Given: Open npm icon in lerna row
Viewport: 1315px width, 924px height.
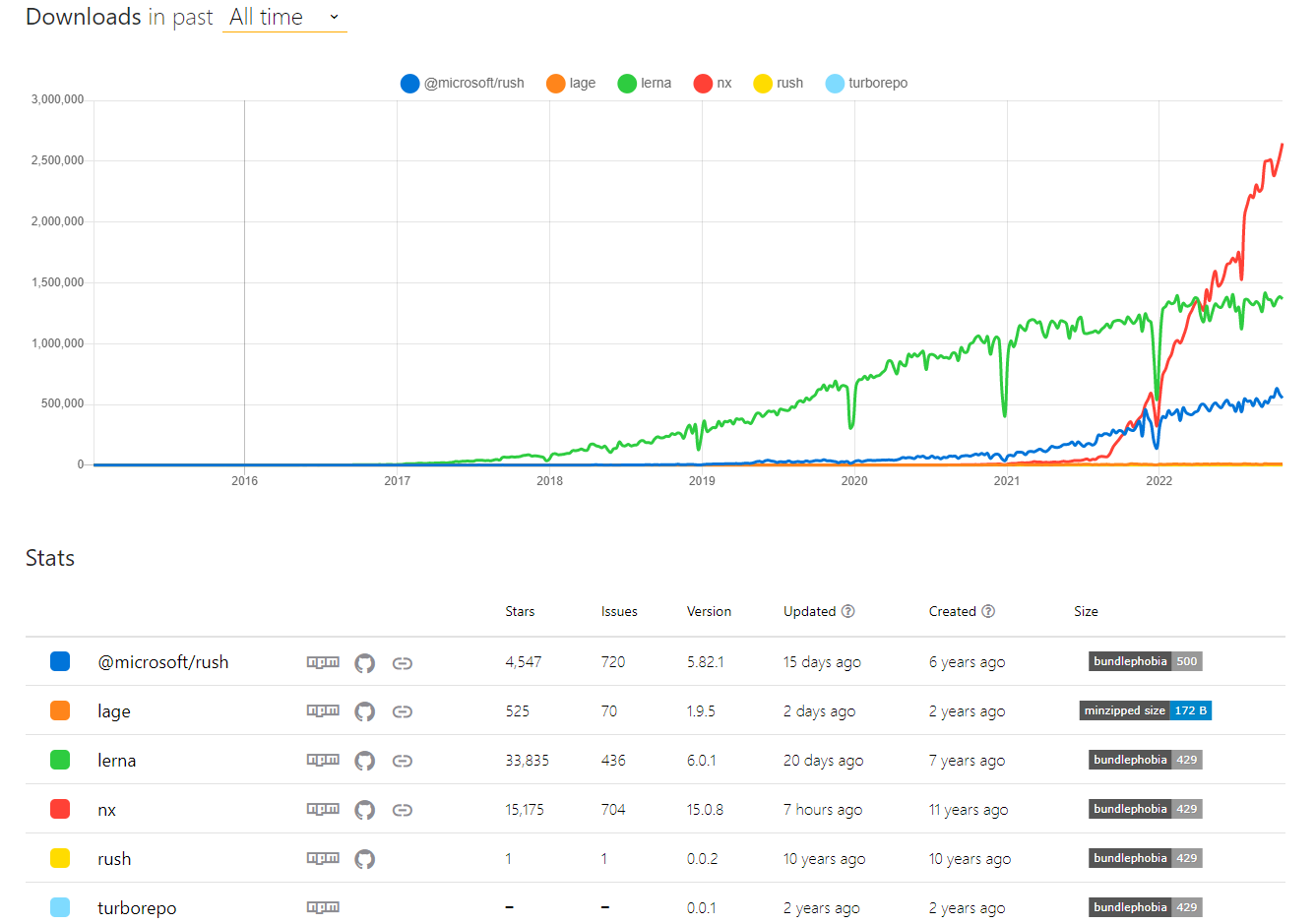Looking at the screenshot, I should [323, 760].
